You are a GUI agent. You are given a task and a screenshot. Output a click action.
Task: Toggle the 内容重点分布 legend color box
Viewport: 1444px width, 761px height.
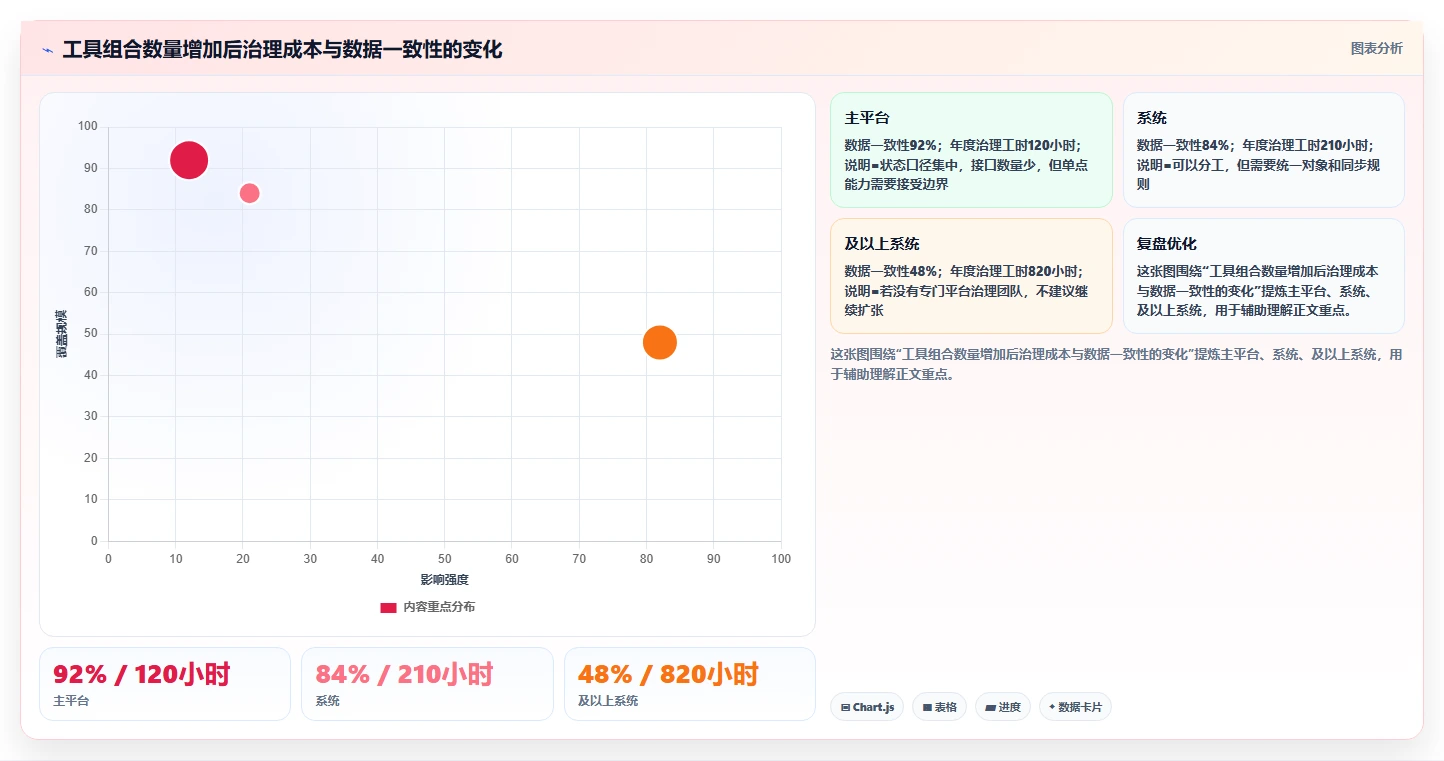(x=388, y=607)
